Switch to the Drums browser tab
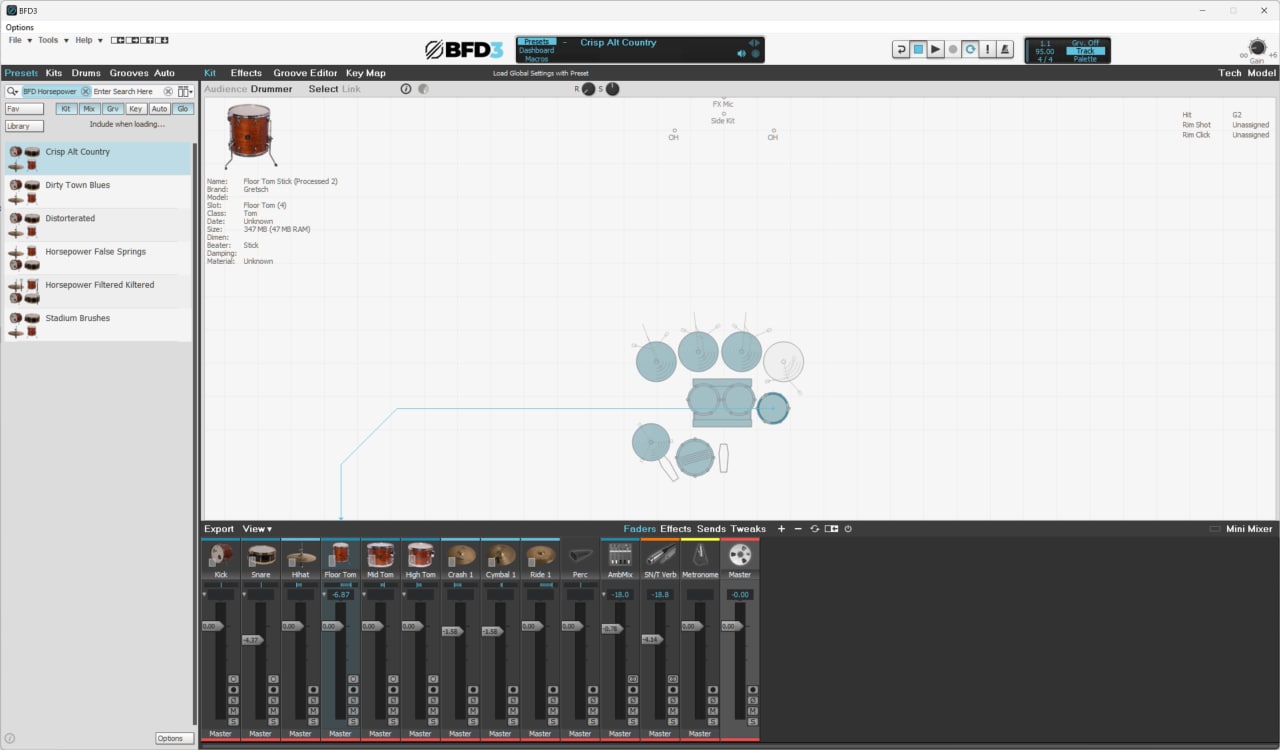The width and height of the screenshot is (1280, 750). click(86, 73)
